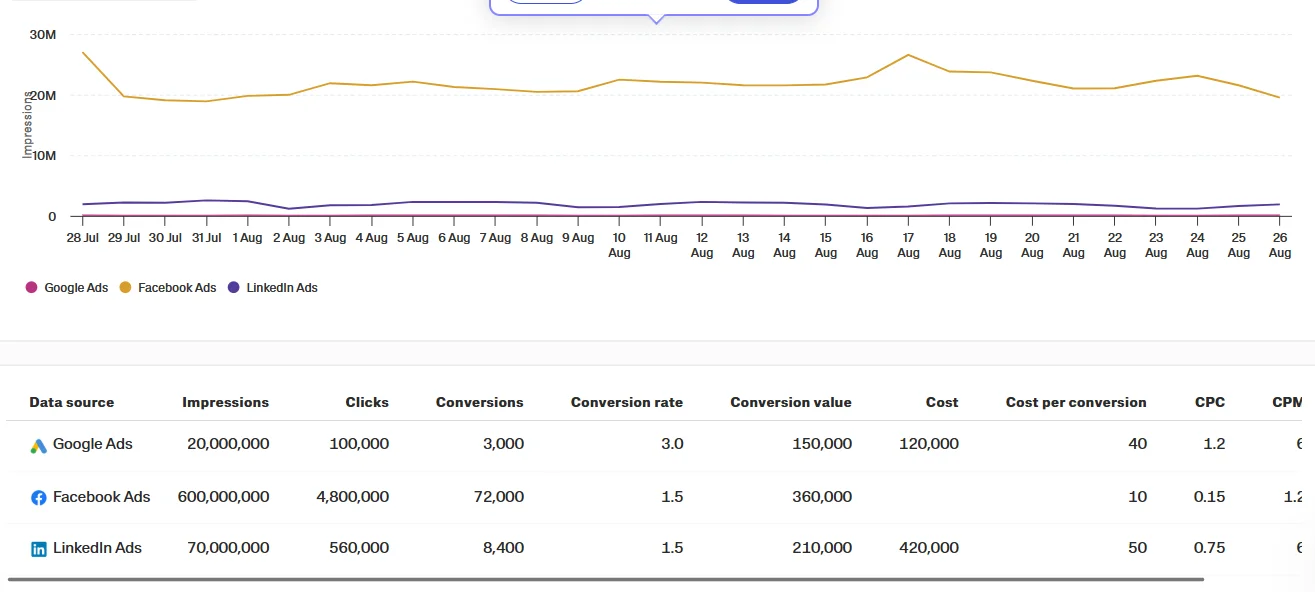Click the LinkedIn Ads row name
1315x592 pixels.
click(97, 548)
